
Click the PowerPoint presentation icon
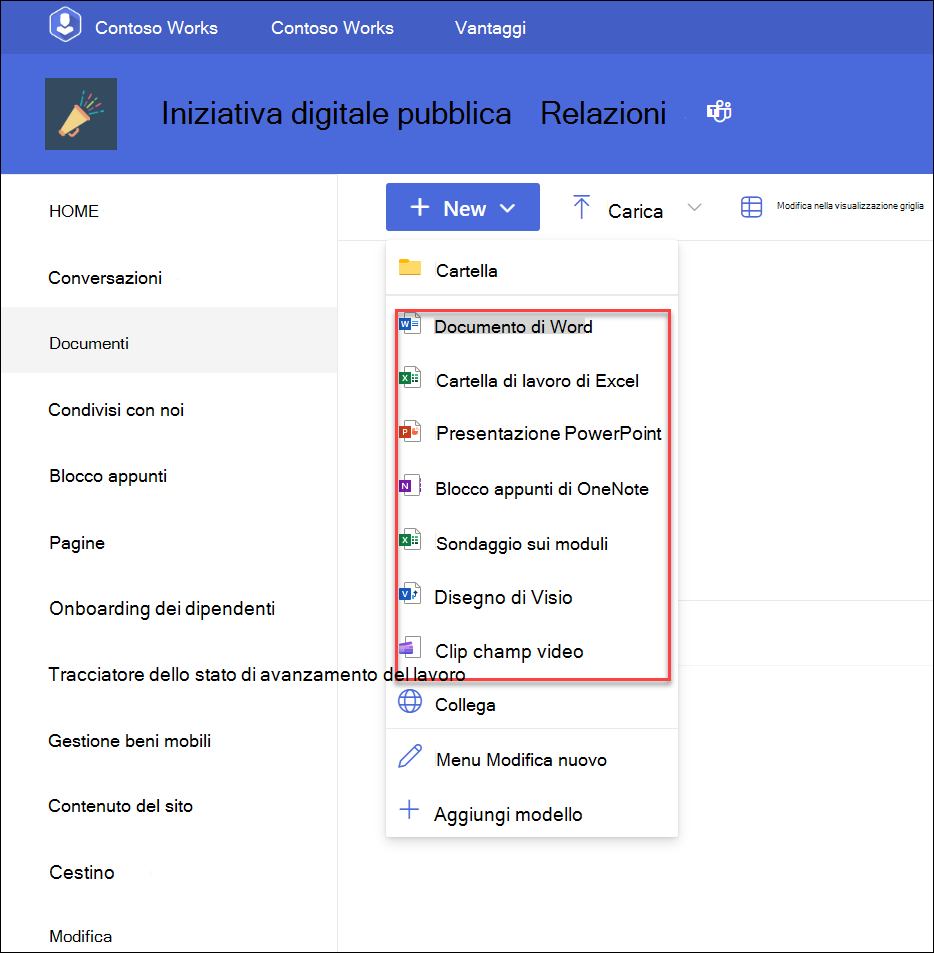pos(410,432)
